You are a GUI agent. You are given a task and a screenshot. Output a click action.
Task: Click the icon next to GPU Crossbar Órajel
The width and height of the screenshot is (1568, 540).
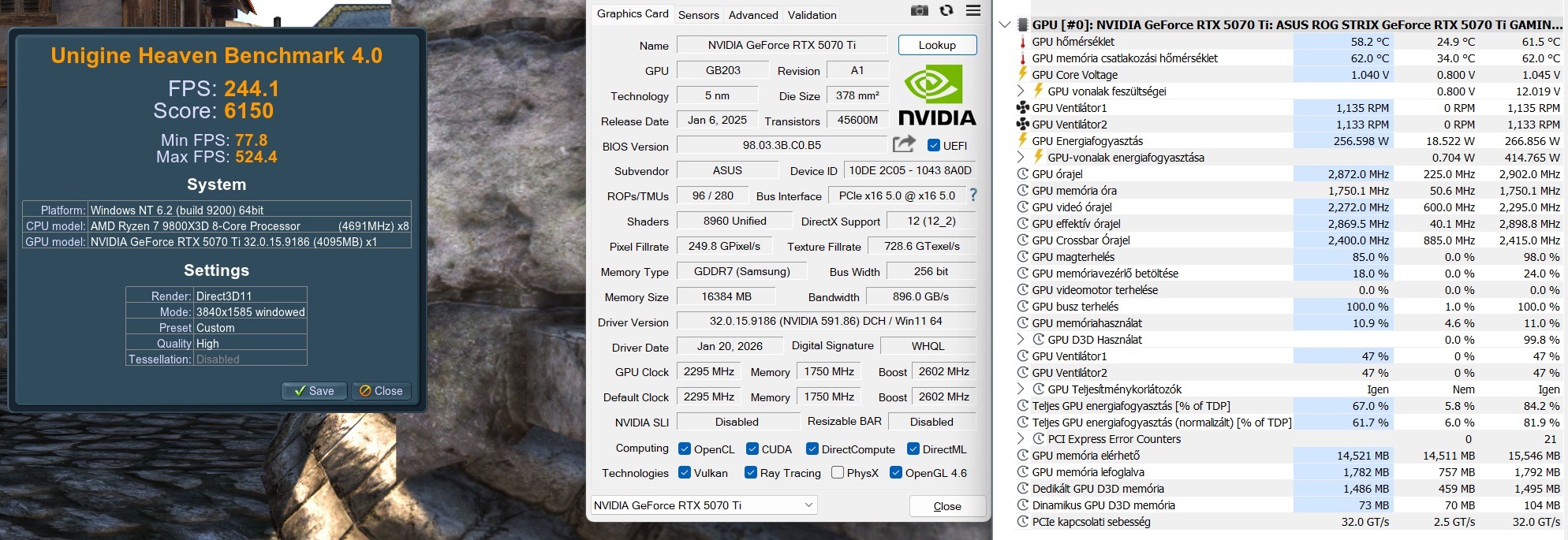(1023, 240)
